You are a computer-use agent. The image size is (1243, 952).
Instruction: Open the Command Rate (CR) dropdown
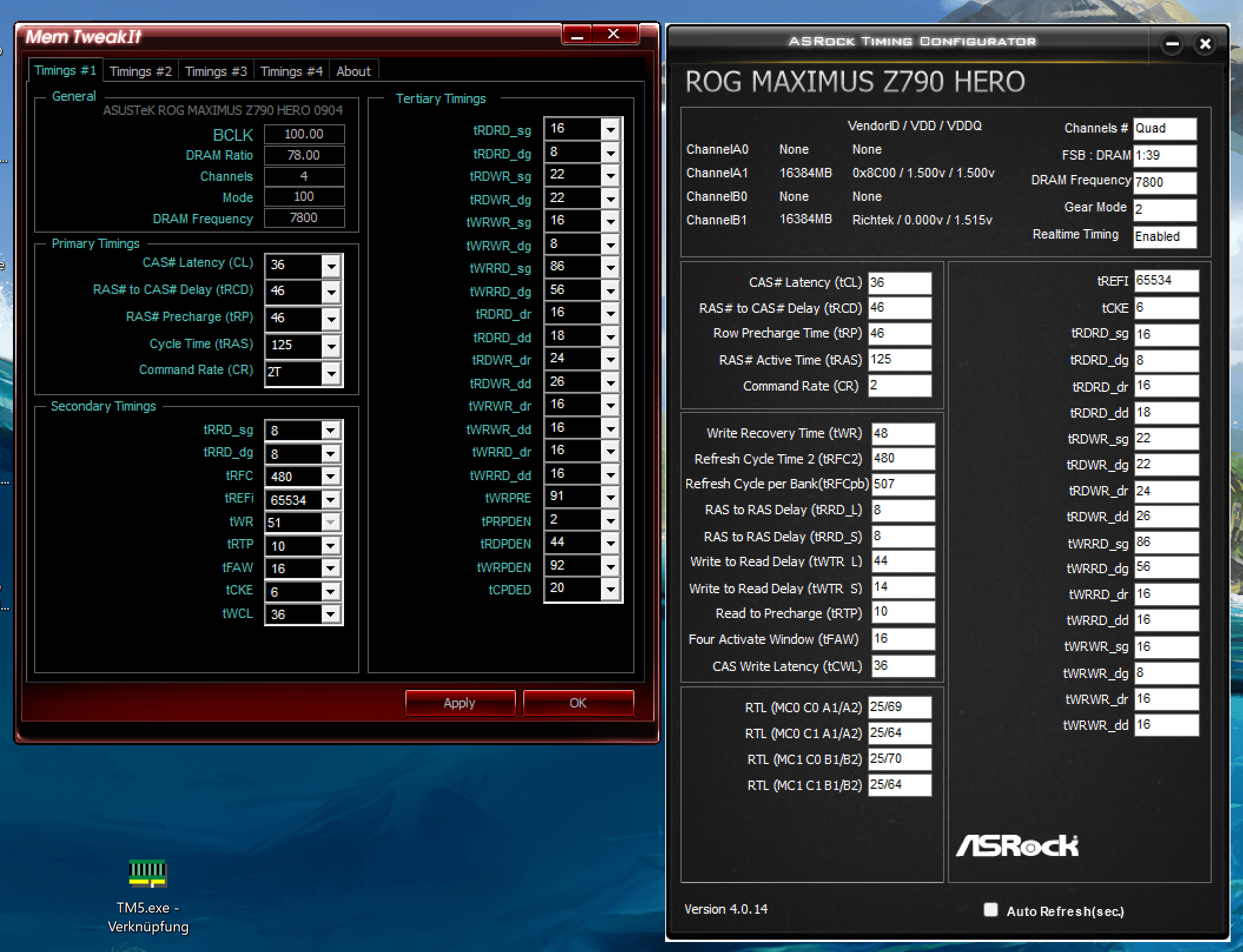(332, 373)
